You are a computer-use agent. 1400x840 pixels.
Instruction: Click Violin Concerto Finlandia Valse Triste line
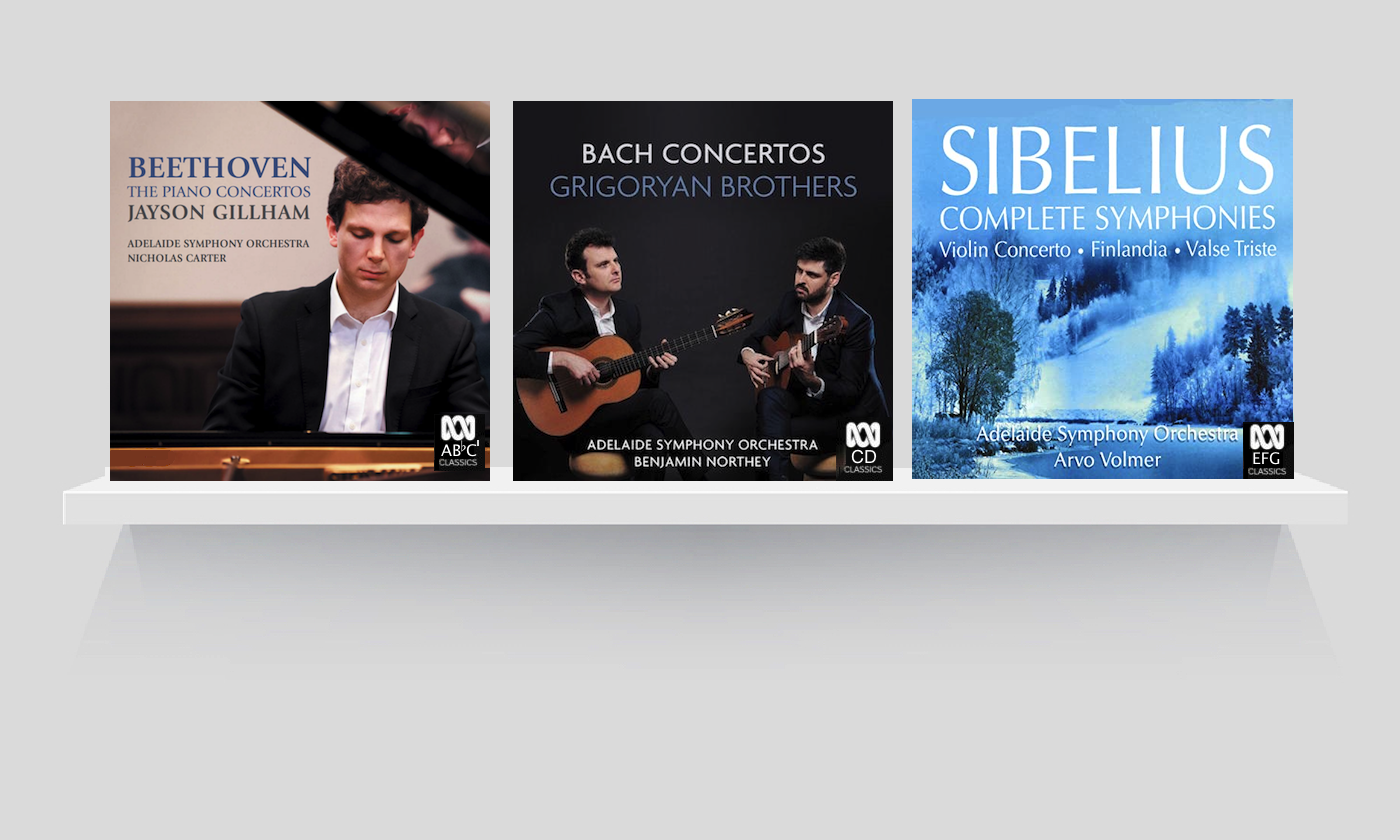(1107, 250)
